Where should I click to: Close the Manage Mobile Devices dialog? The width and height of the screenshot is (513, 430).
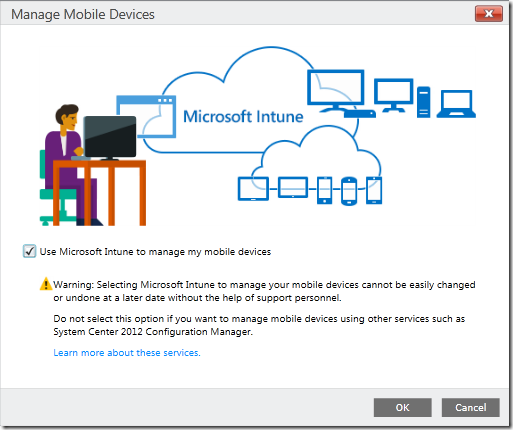point(489,14)
